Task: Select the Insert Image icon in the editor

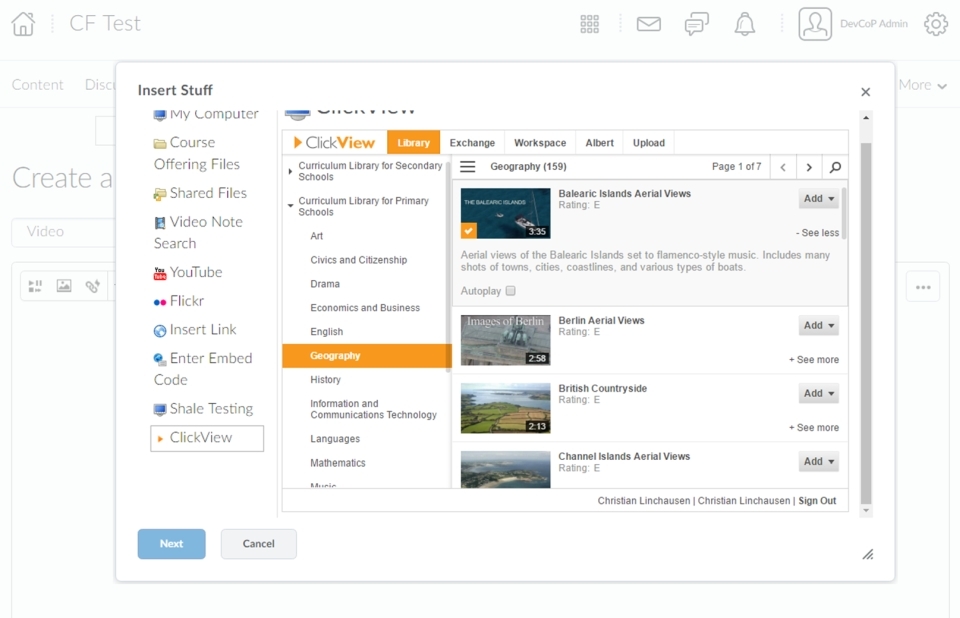Action: click(63, 285)
